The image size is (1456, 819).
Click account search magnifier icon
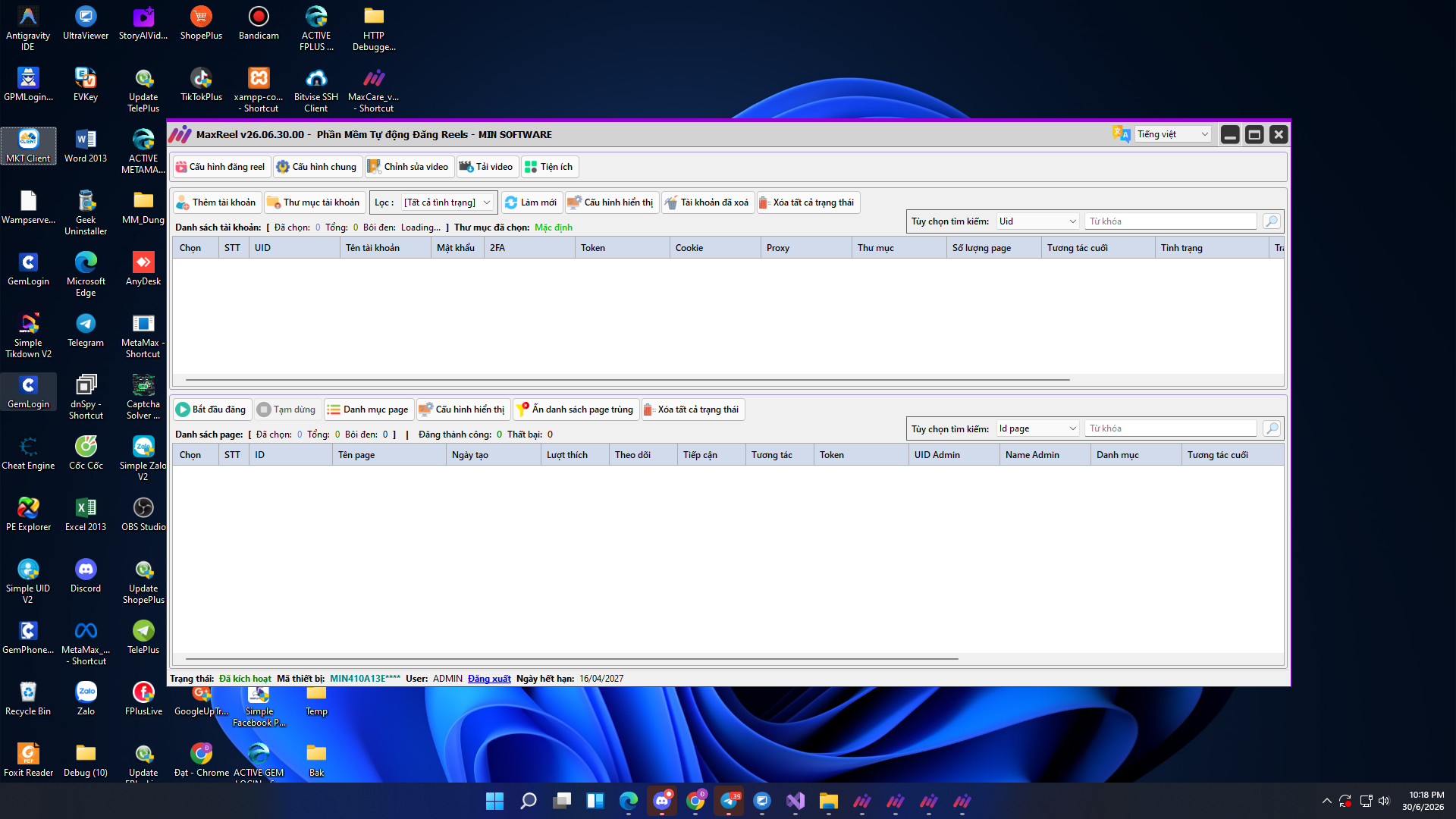pyautogui.click(x=1272, y=221)
